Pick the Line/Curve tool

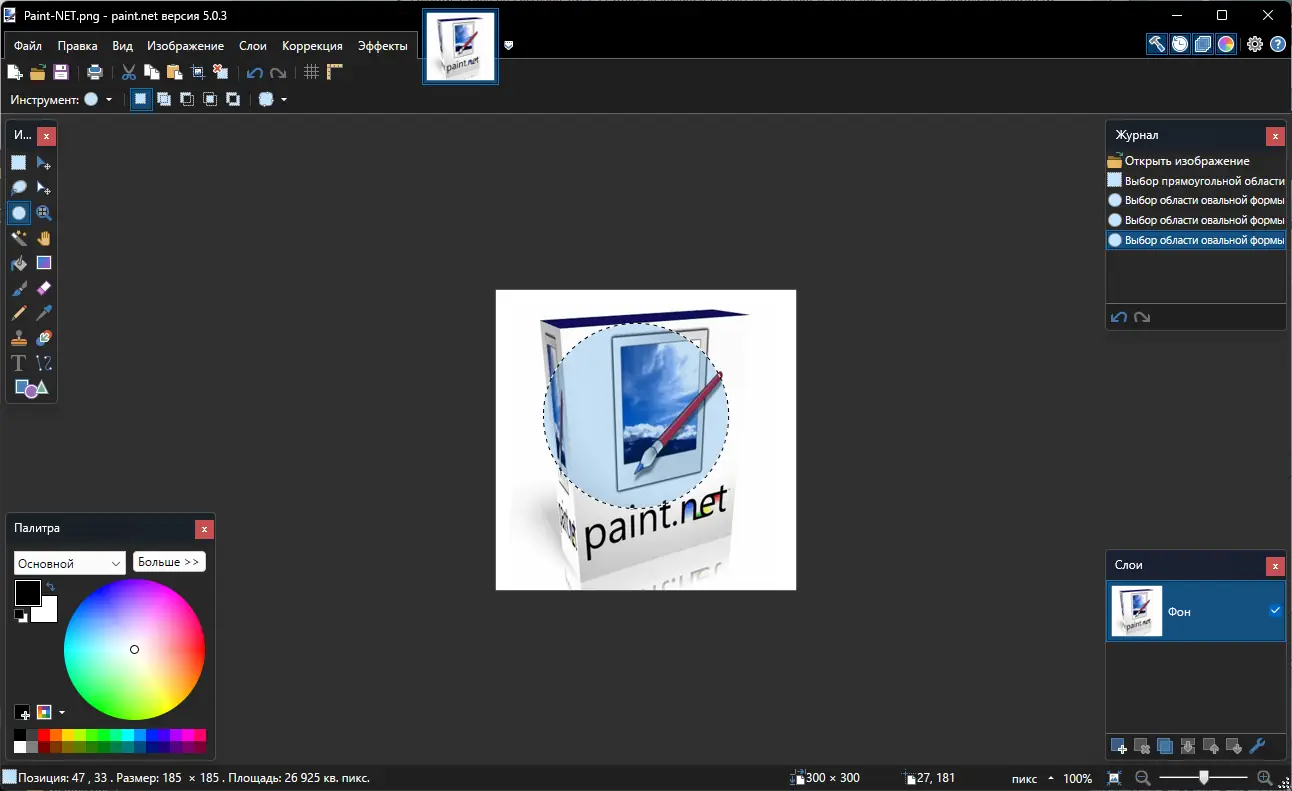[x=44, y=363]
